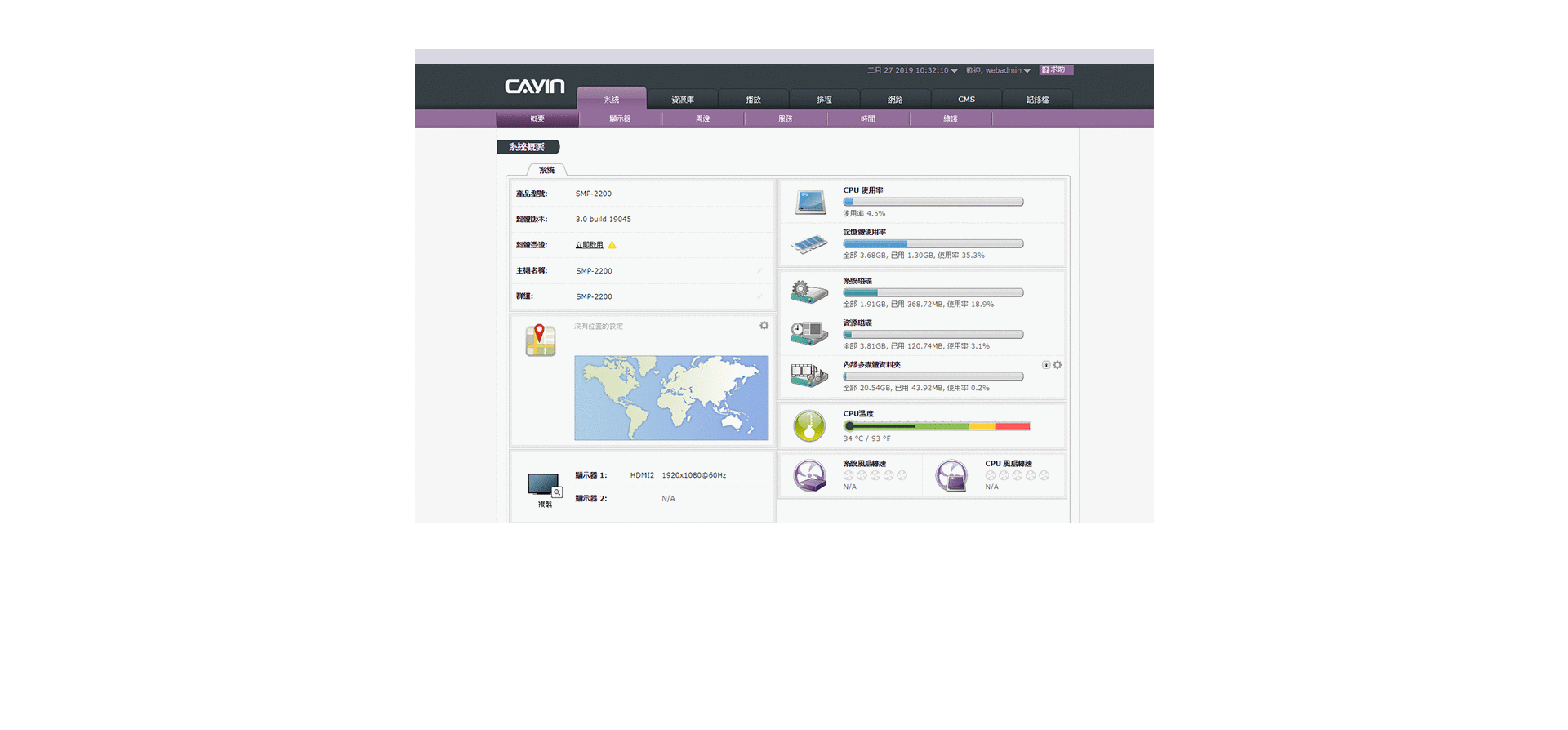
Task: Click the HDMI2 display output text
Action: [x=642, y=475]
